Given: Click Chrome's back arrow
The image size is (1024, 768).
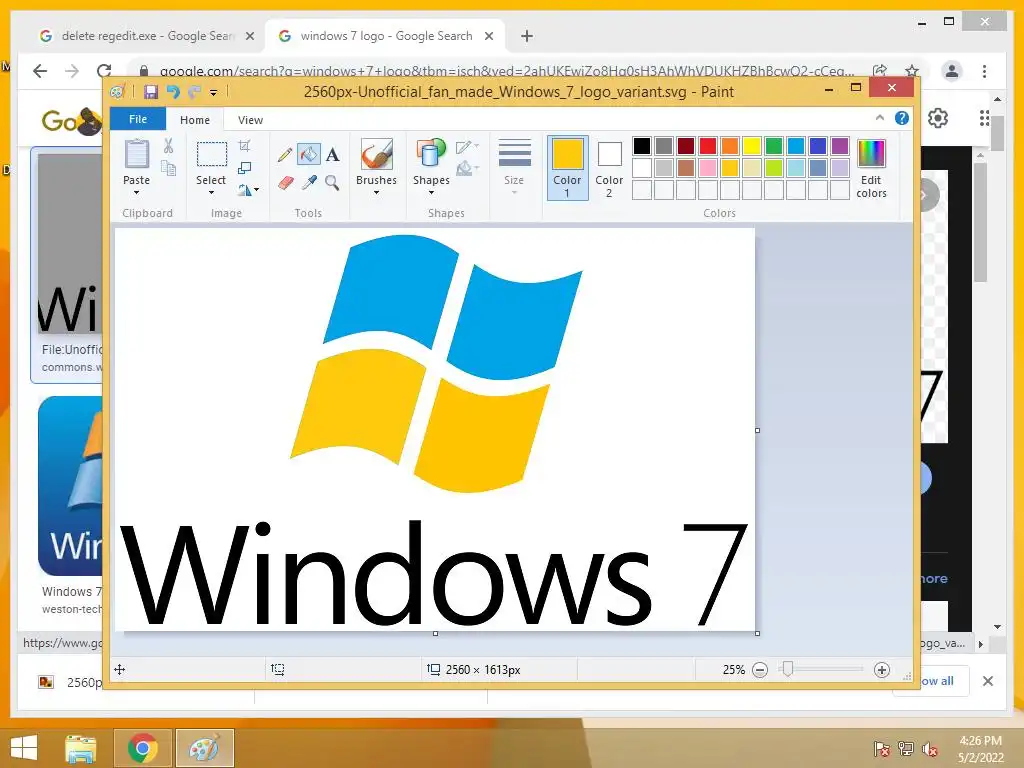Looking at the screenshot, I should 40,71.
